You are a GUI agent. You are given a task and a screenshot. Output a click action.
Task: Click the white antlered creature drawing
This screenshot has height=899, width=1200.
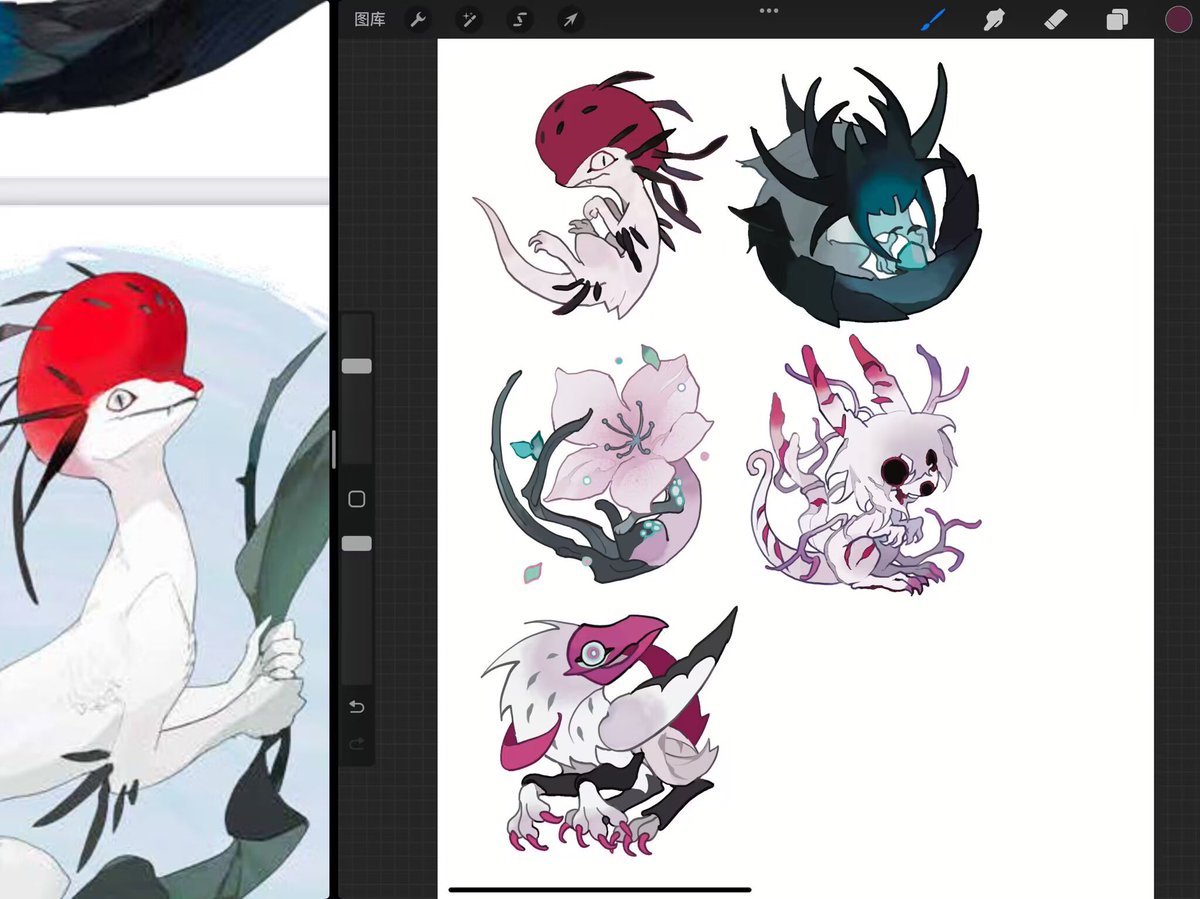[x=865, y=464]
